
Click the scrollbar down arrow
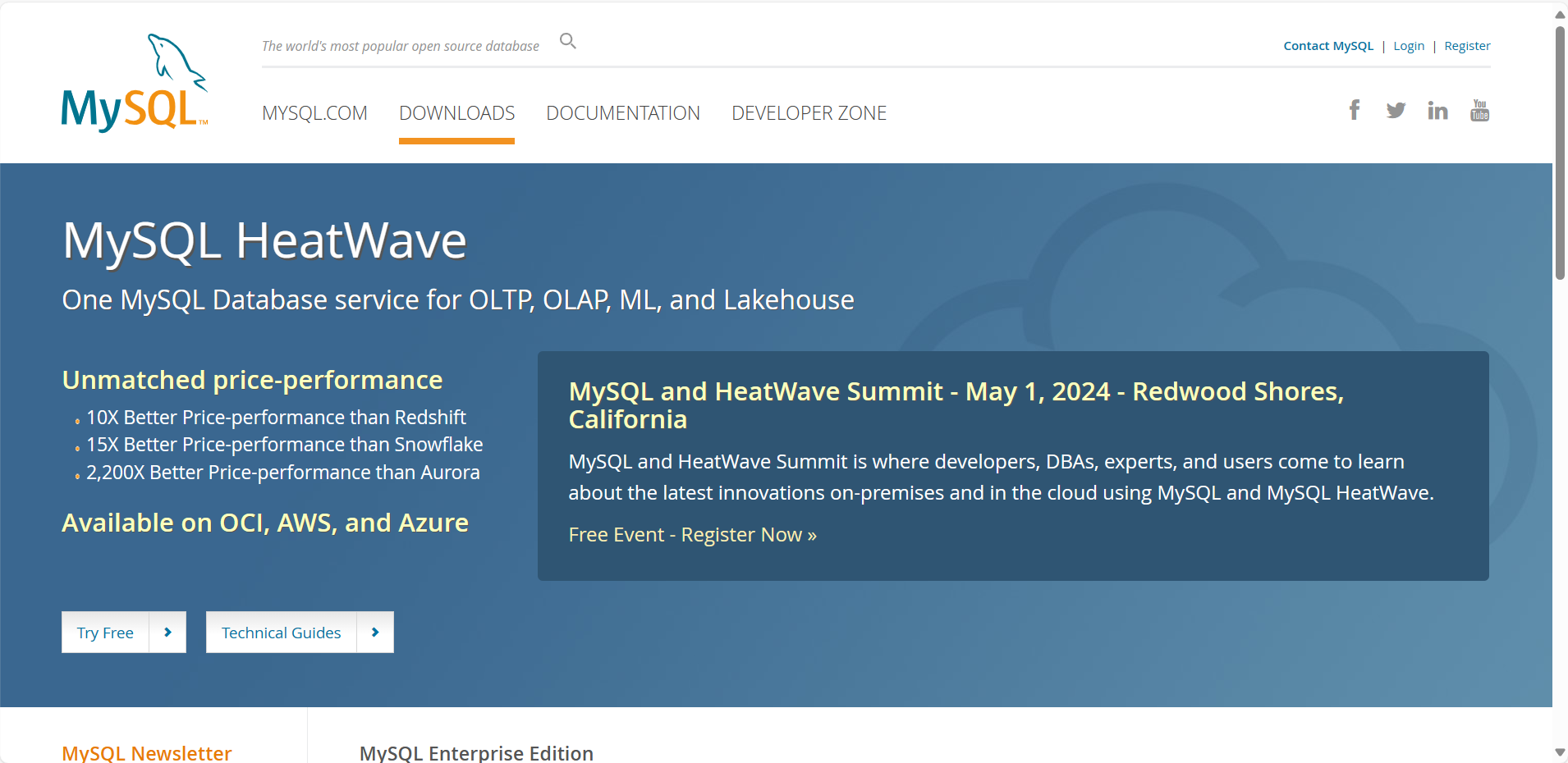pos(1560,752)
